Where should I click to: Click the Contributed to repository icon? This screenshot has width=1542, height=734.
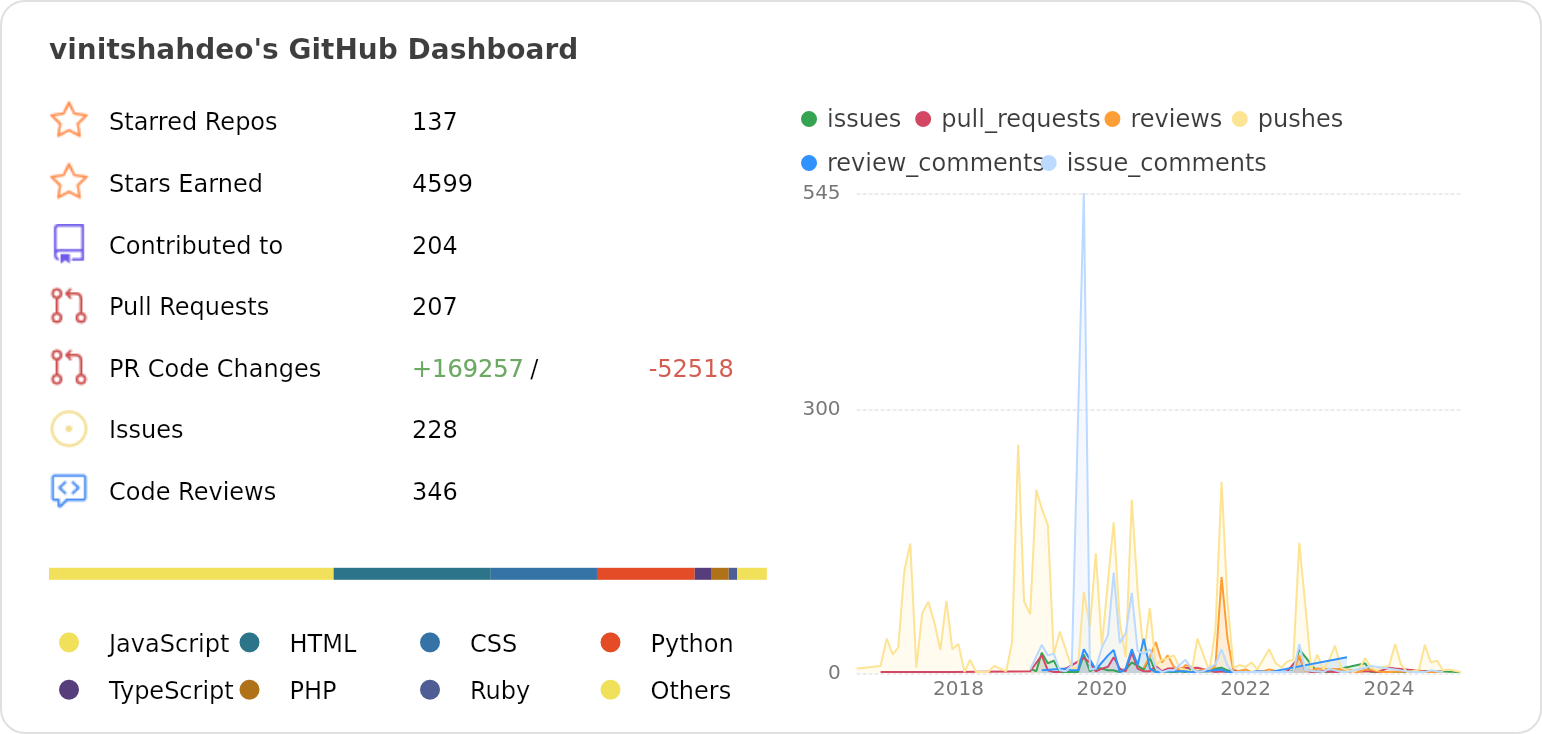tap(68, 244)
